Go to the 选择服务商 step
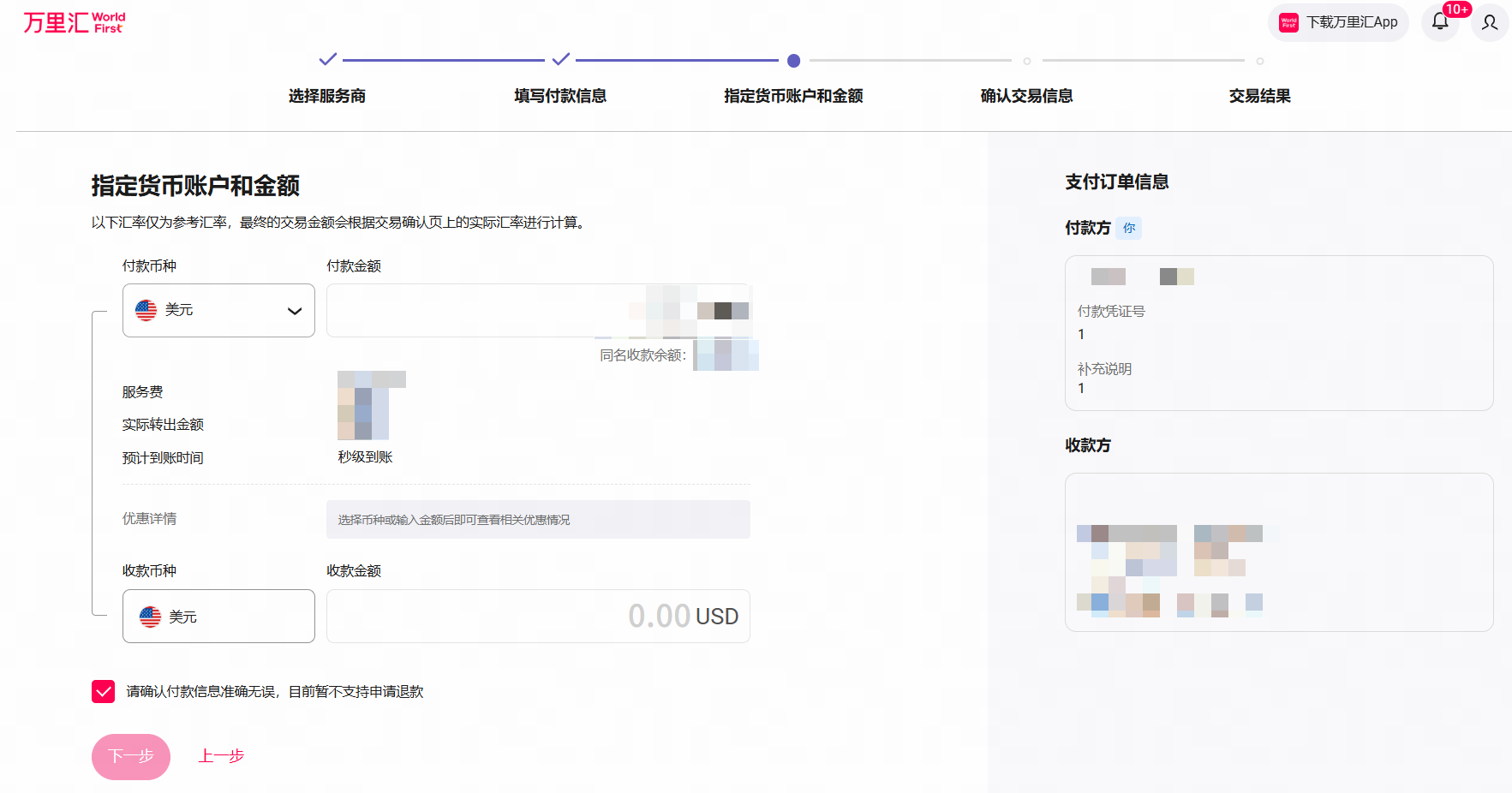The width and height of the screenshot is (1512, 793). [x=327, y=96]
